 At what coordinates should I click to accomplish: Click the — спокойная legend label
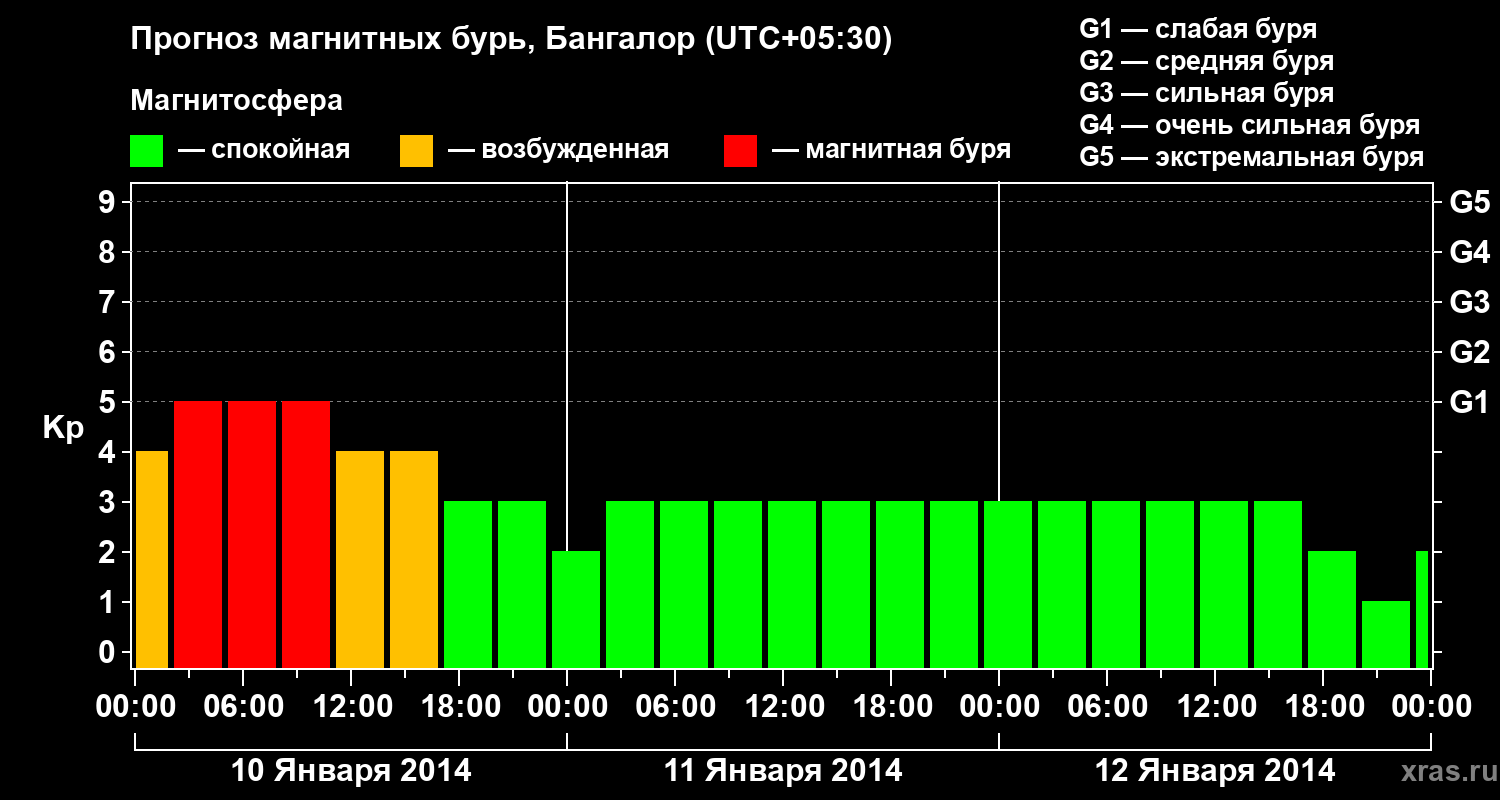click(x=264, y=150)
